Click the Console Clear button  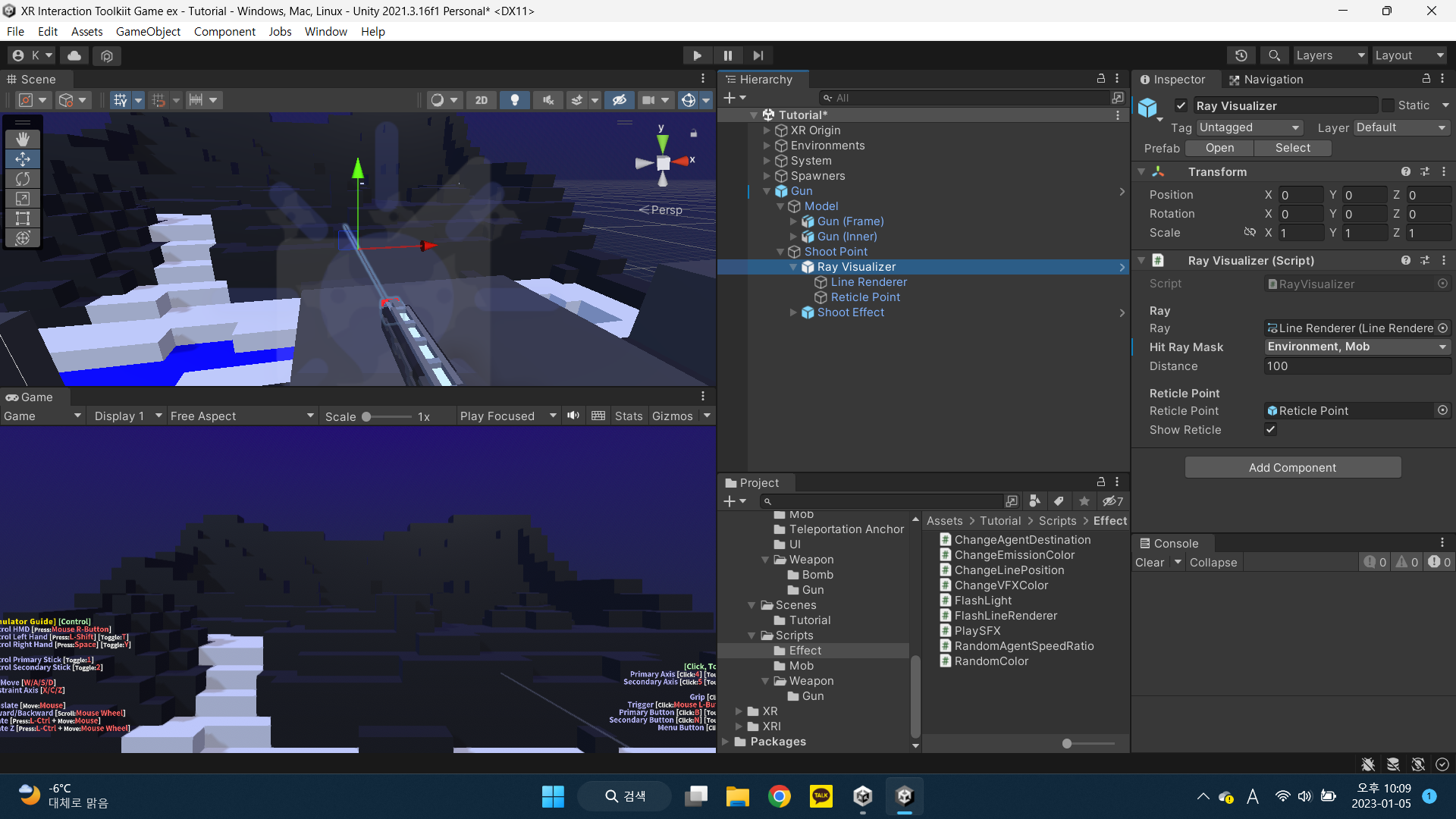pyautogui.click(x=1149, y=562)
